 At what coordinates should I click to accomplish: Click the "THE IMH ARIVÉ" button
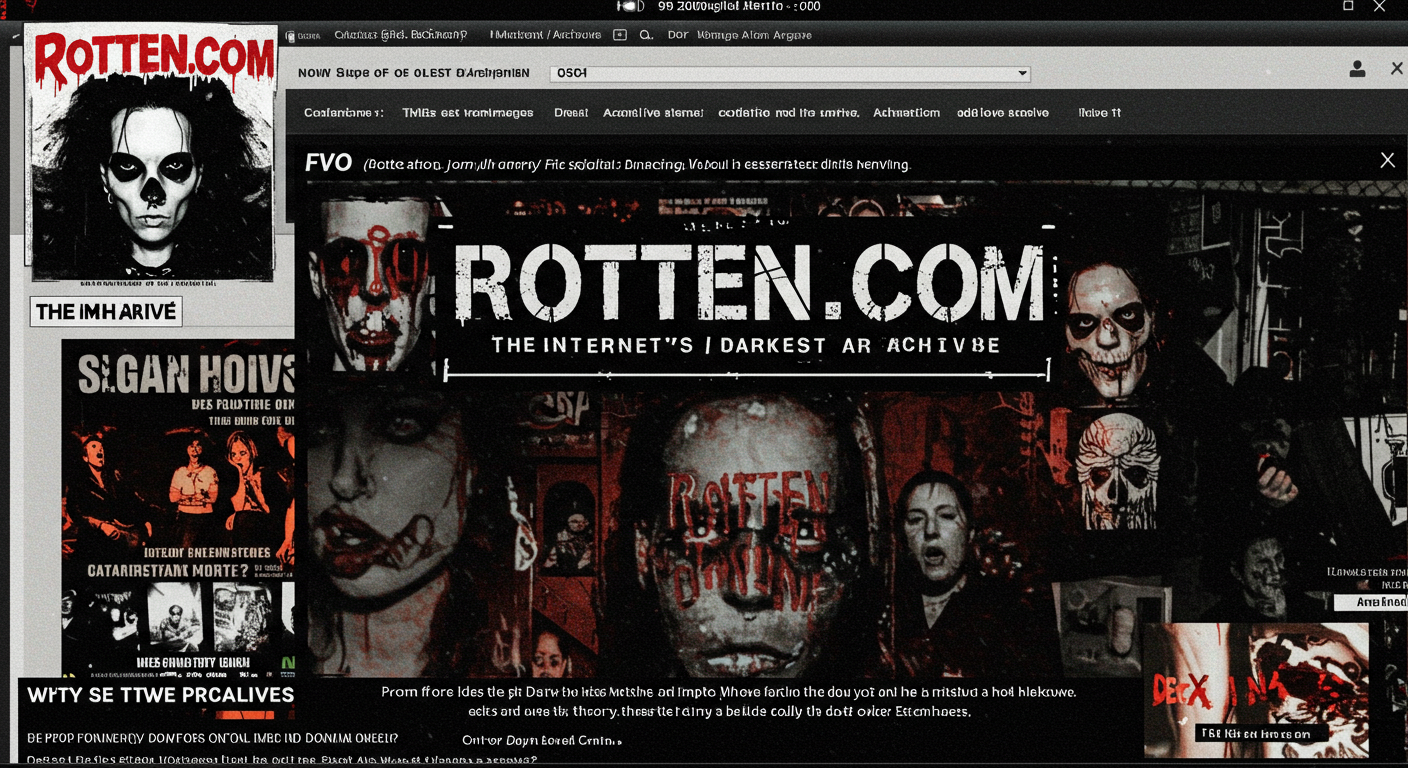105,312
